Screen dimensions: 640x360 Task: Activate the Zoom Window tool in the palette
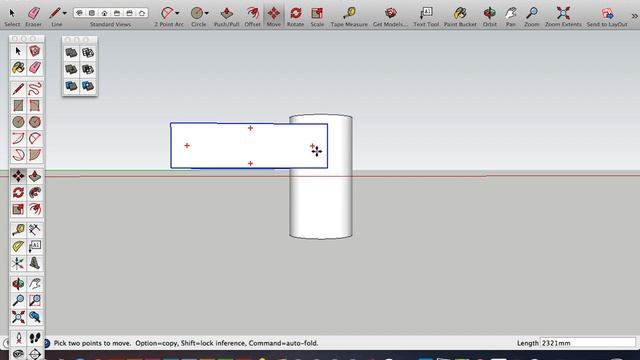tap(35, 300)
